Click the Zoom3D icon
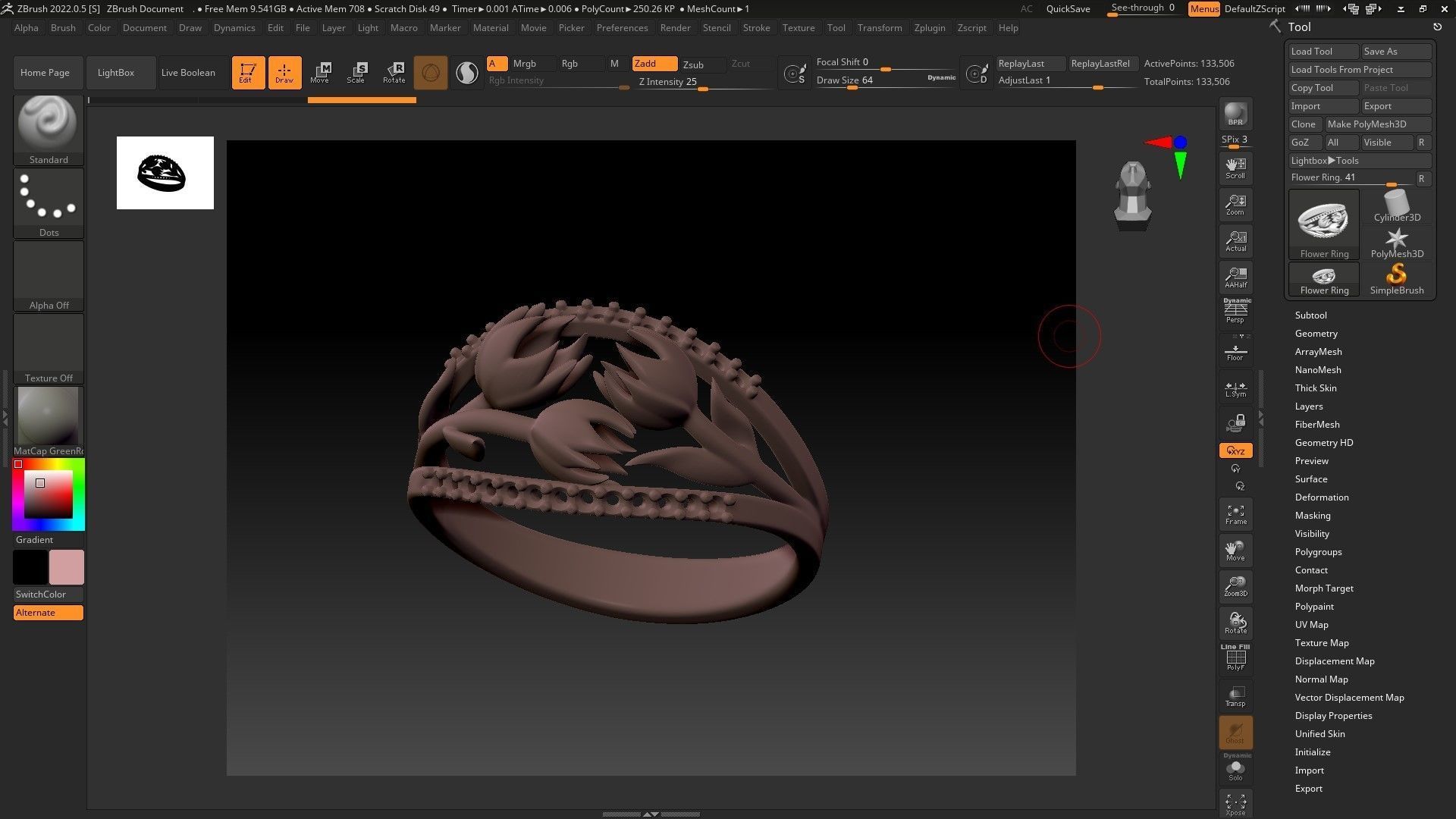Screen dimensions: 1456x819 click(1235, 587)
